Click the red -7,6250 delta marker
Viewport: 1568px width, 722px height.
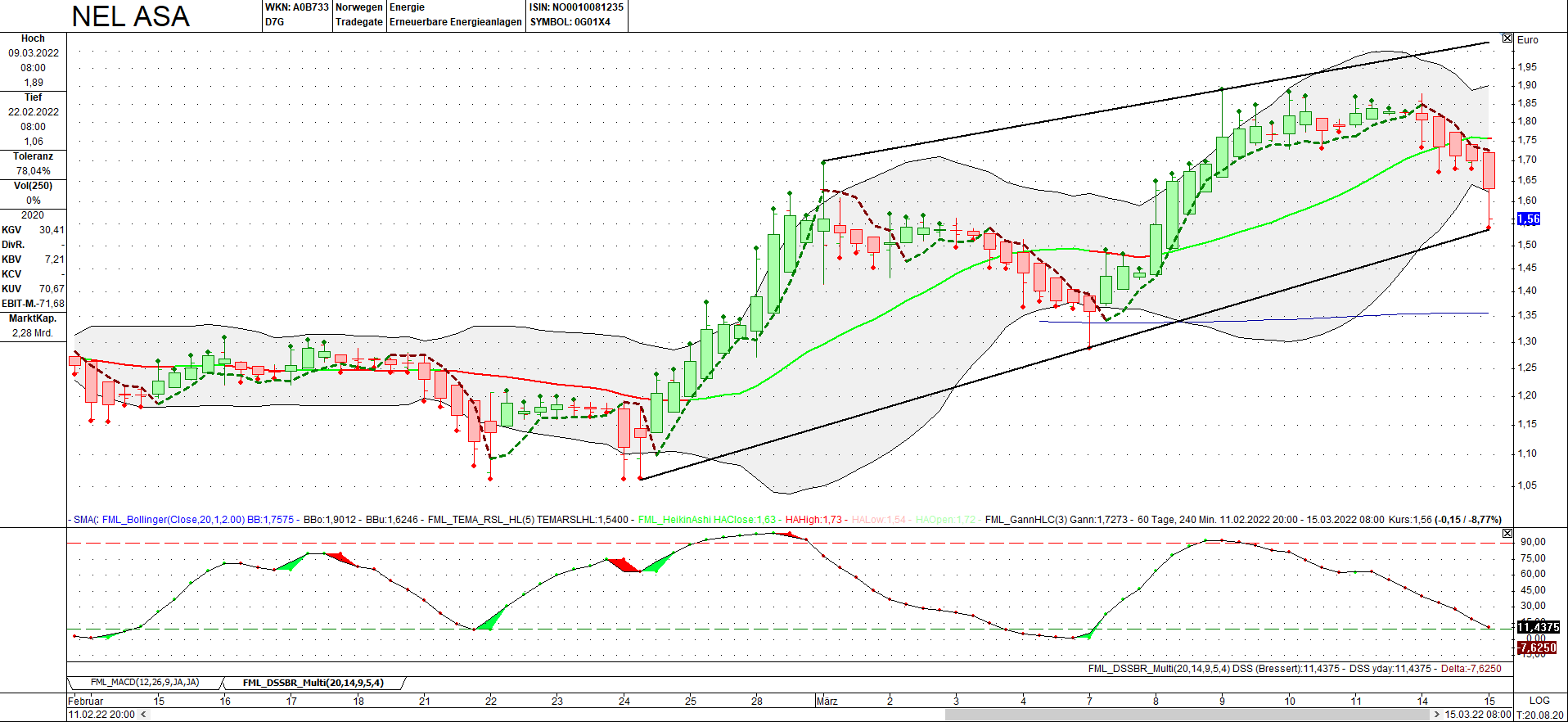click(x=1537, y=648)
